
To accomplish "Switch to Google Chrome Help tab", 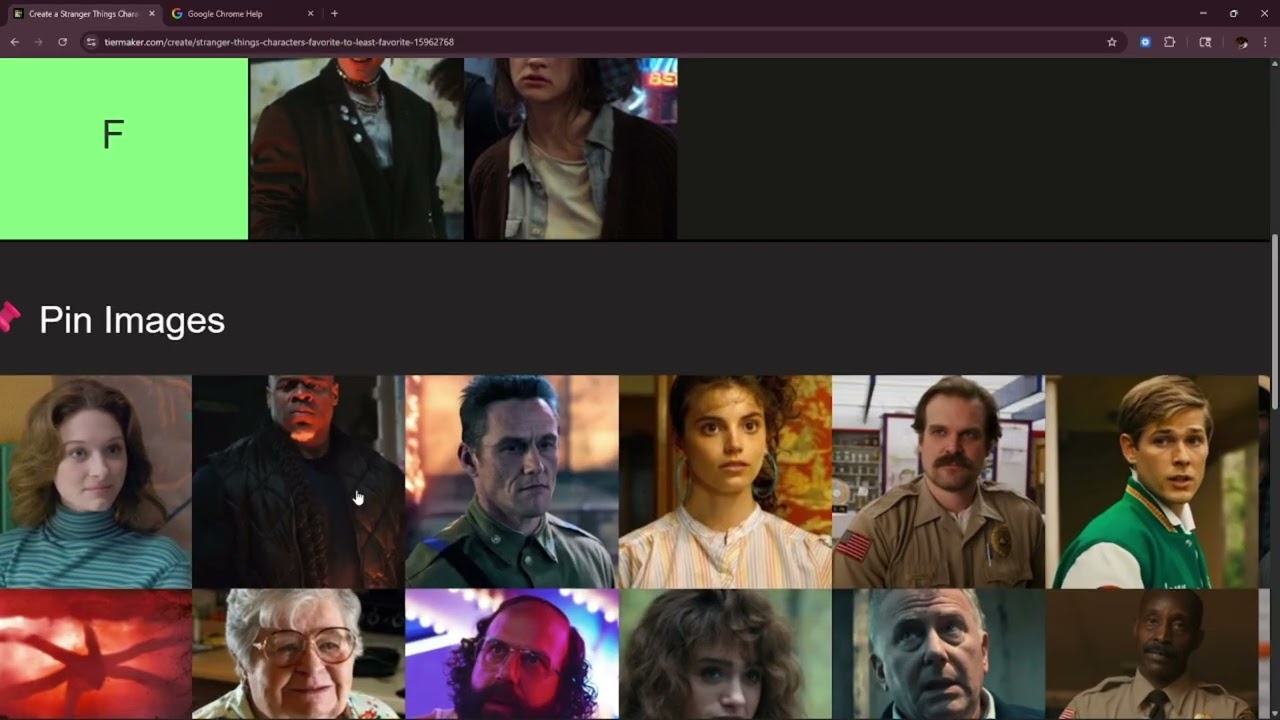I will coord(241,14).
